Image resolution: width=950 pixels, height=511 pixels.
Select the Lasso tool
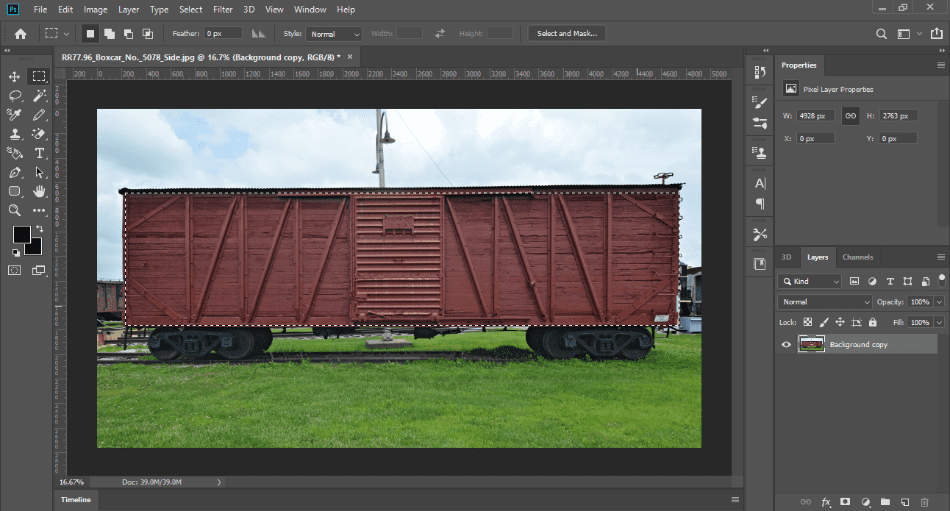tap(15, 96)
